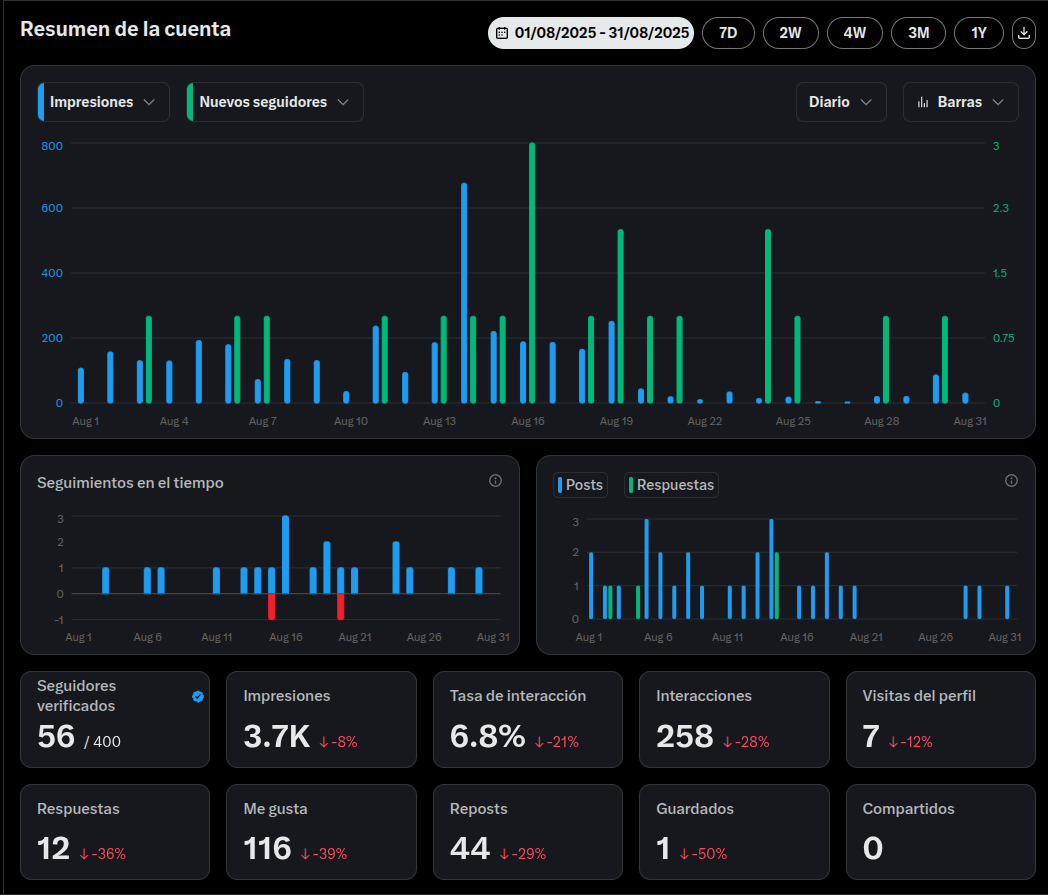Click calendar icon in the date range

click(x=502, y=33)
